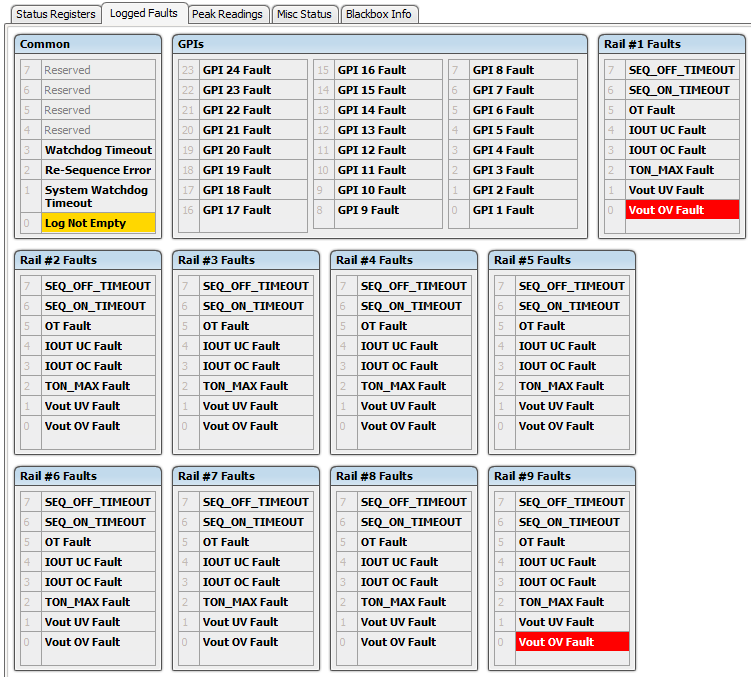Open the Misc Status tab
The image size is (751, 677).
coord(304,14)
